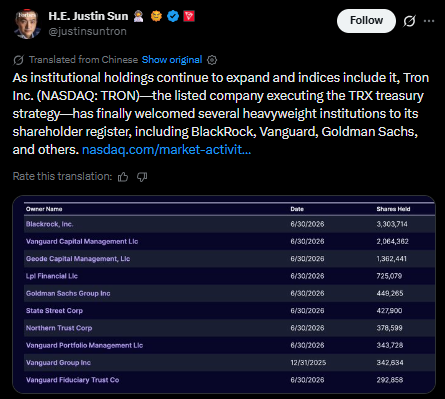This screenshot has height=399, width=445.
Task: Click the 3,303,714 shares value
Action: pos(392,224)
